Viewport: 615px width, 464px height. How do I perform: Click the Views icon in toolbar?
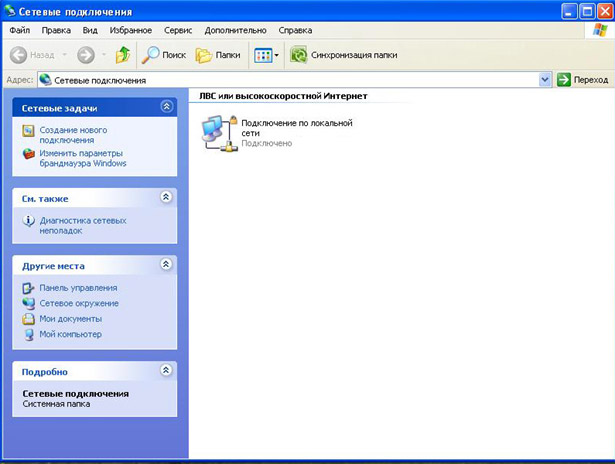coord(263,55)
